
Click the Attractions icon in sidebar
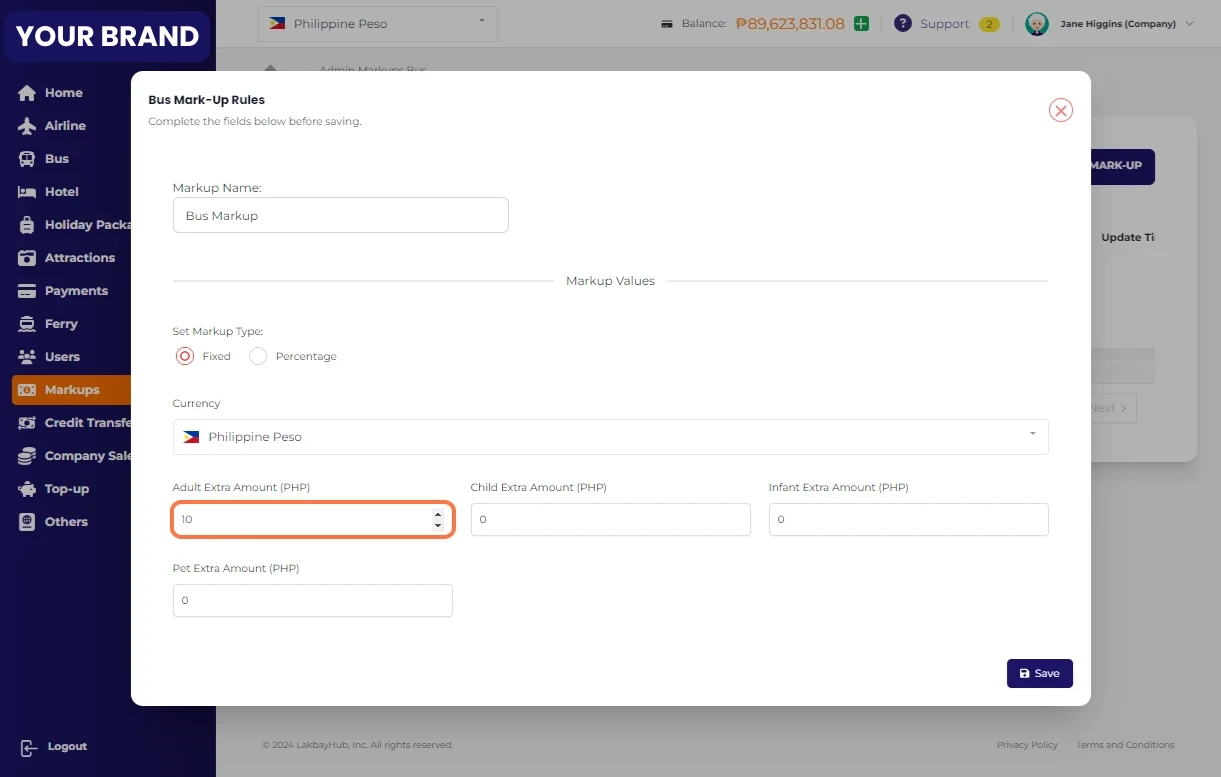click(x=27, y=258)
